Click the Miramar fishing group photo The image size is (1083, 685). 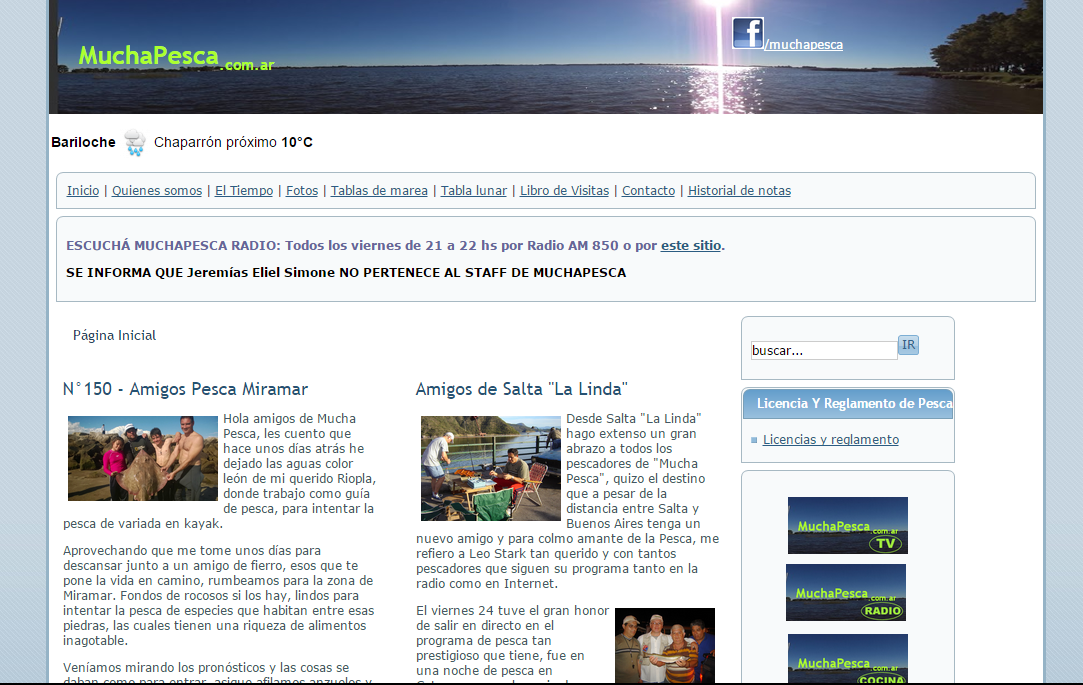pos(143,459)
